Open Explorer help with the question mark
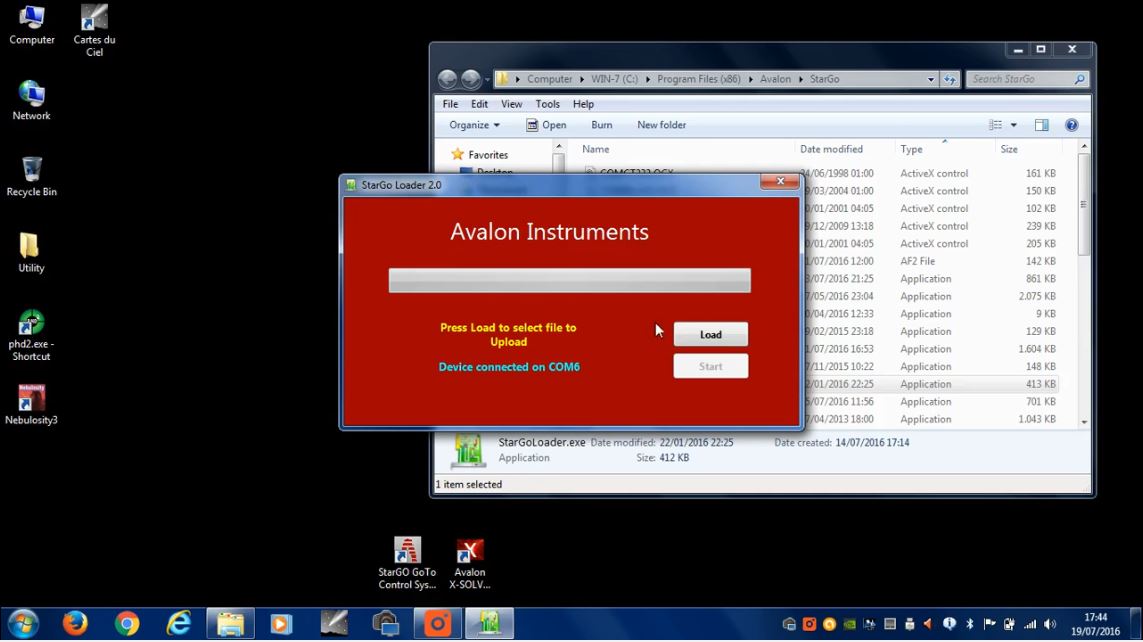The width and height of the screenshot is (1143, 642). click(x=1072, y=125)
